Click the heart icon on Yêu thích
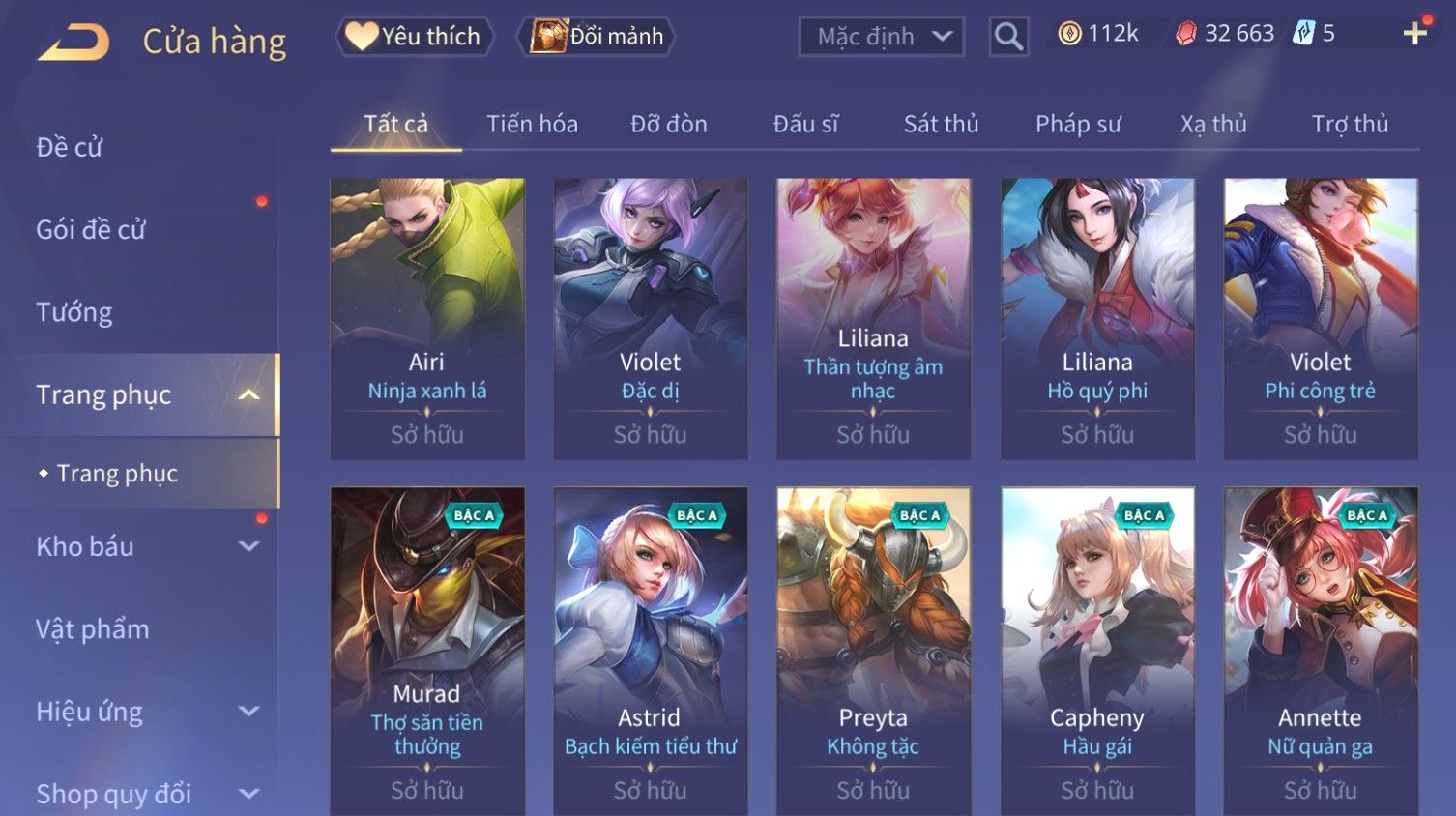Screen dimensions: 1456x816 coord(362,36)
